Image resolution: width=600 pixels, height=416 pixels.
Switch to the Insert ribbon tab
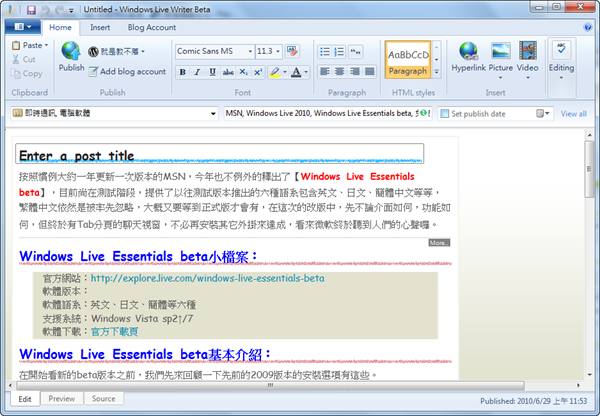pos(100,28)
